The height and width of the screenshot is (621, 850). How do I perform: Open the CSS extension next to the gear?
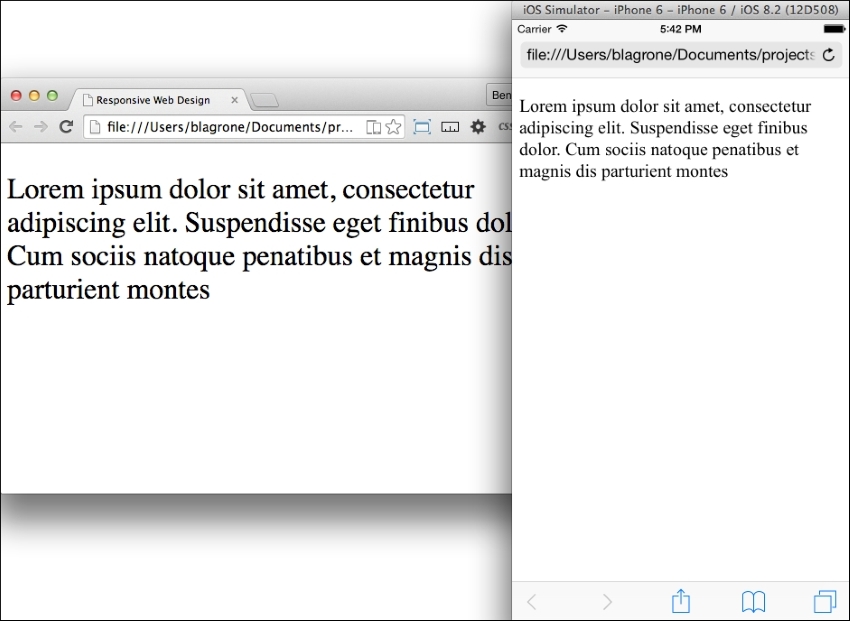click(504, 126)
